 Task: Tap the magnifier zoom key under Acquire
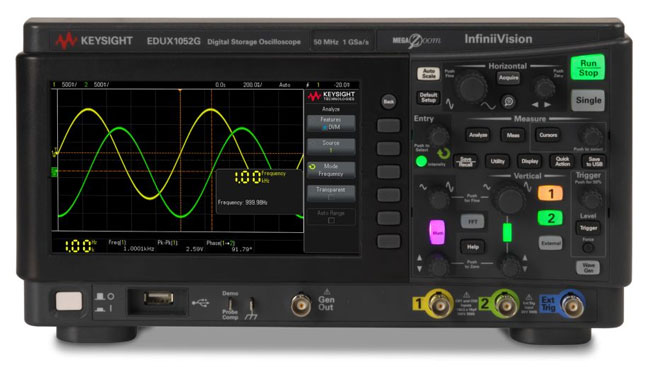click(x=509, y=101)
